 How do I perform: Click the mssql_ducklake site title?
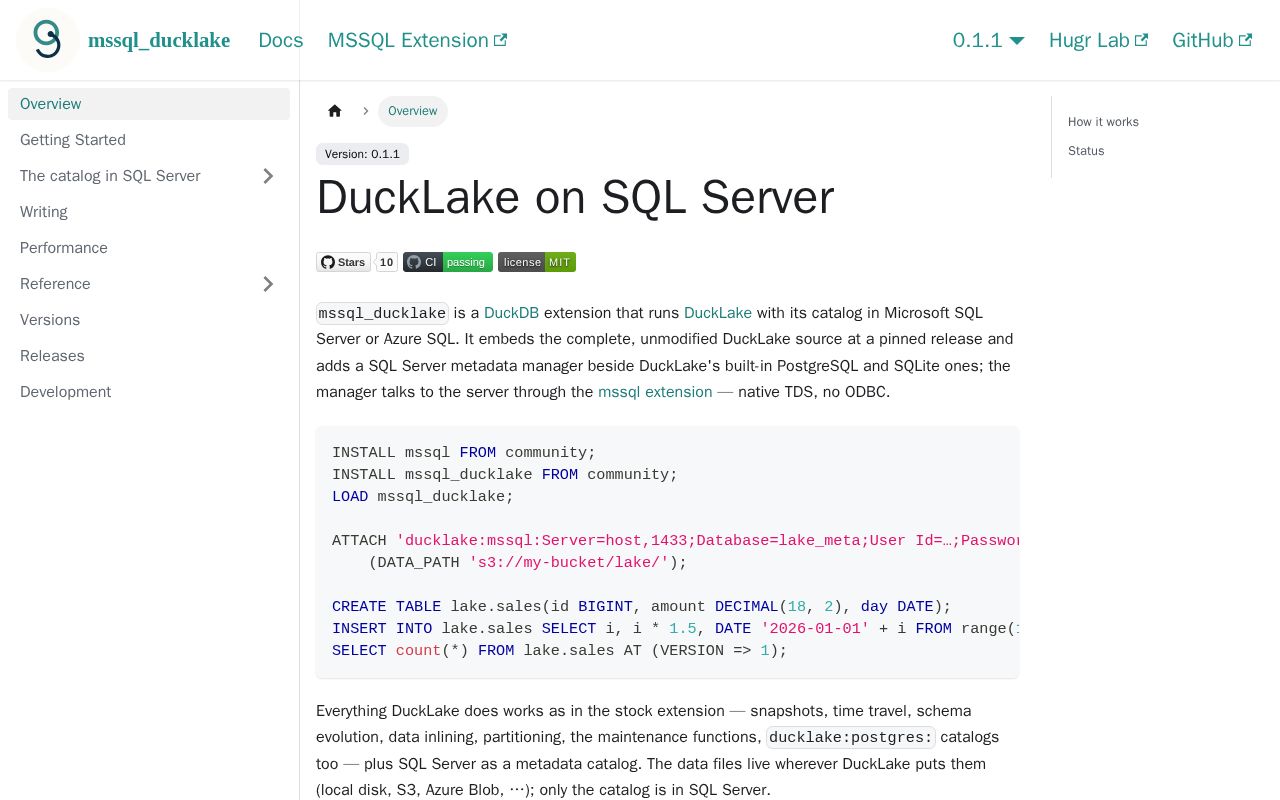pyautogui.click(x=159, y=40)
